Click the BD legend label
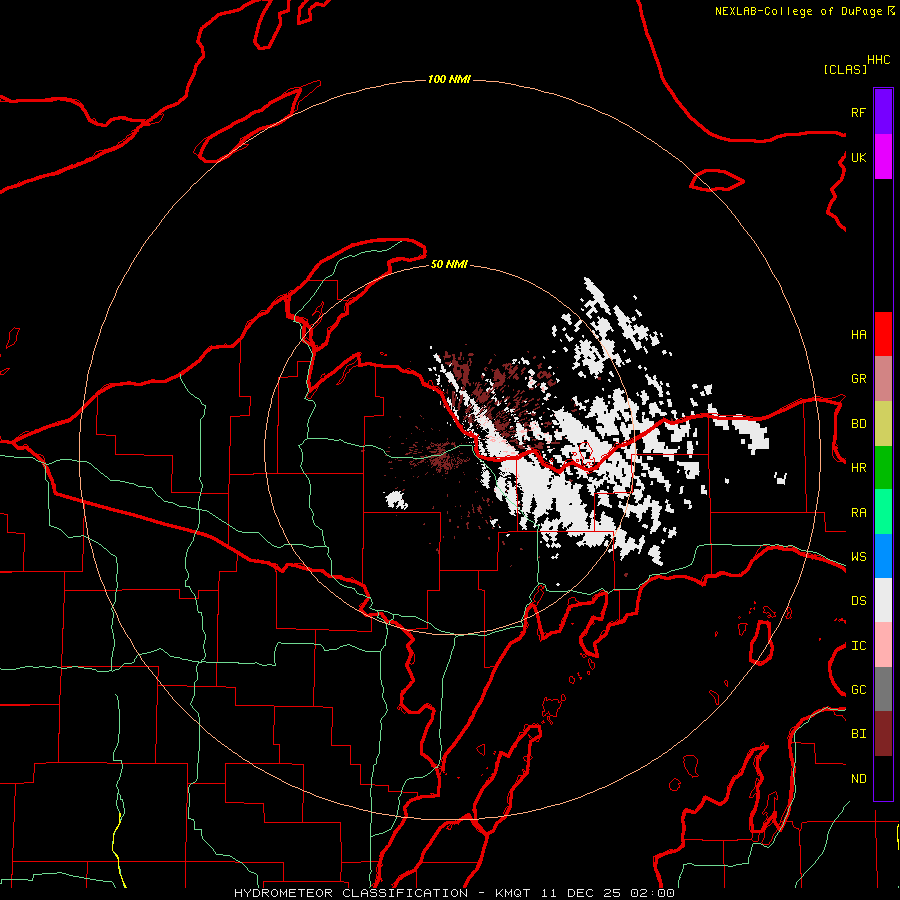This screenshot has width=900, height=900. [858, 424]
